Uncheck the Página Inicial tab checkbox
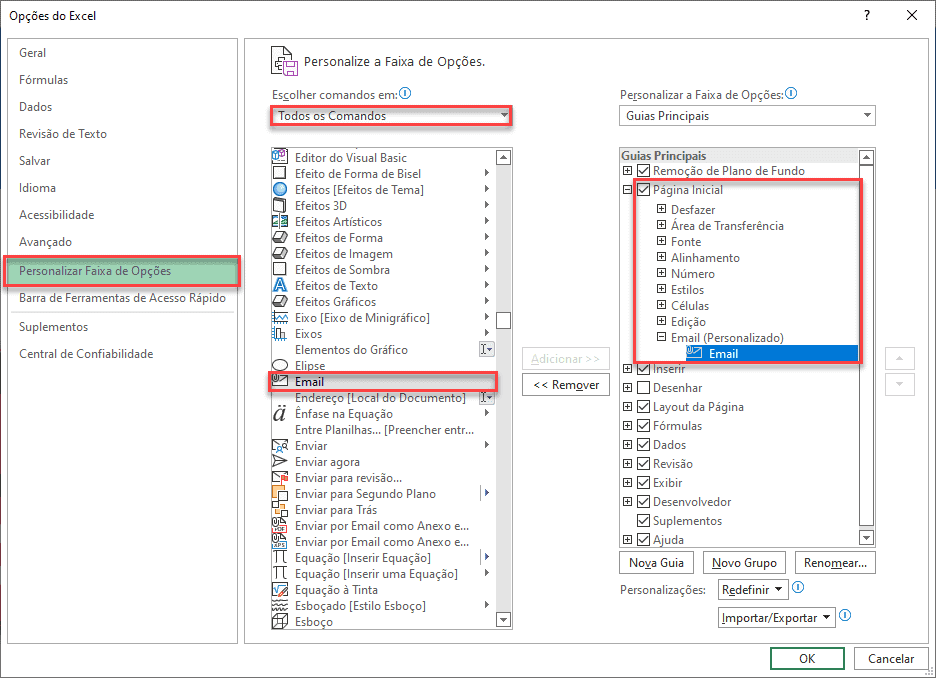Screen dimensions: 936x678 pyautogui.click(x=644, y=190)
